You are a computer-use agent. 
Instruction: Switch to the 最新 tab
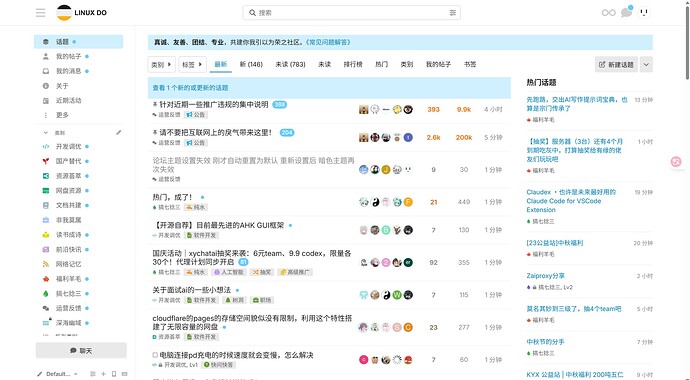[x=220, y=64]
